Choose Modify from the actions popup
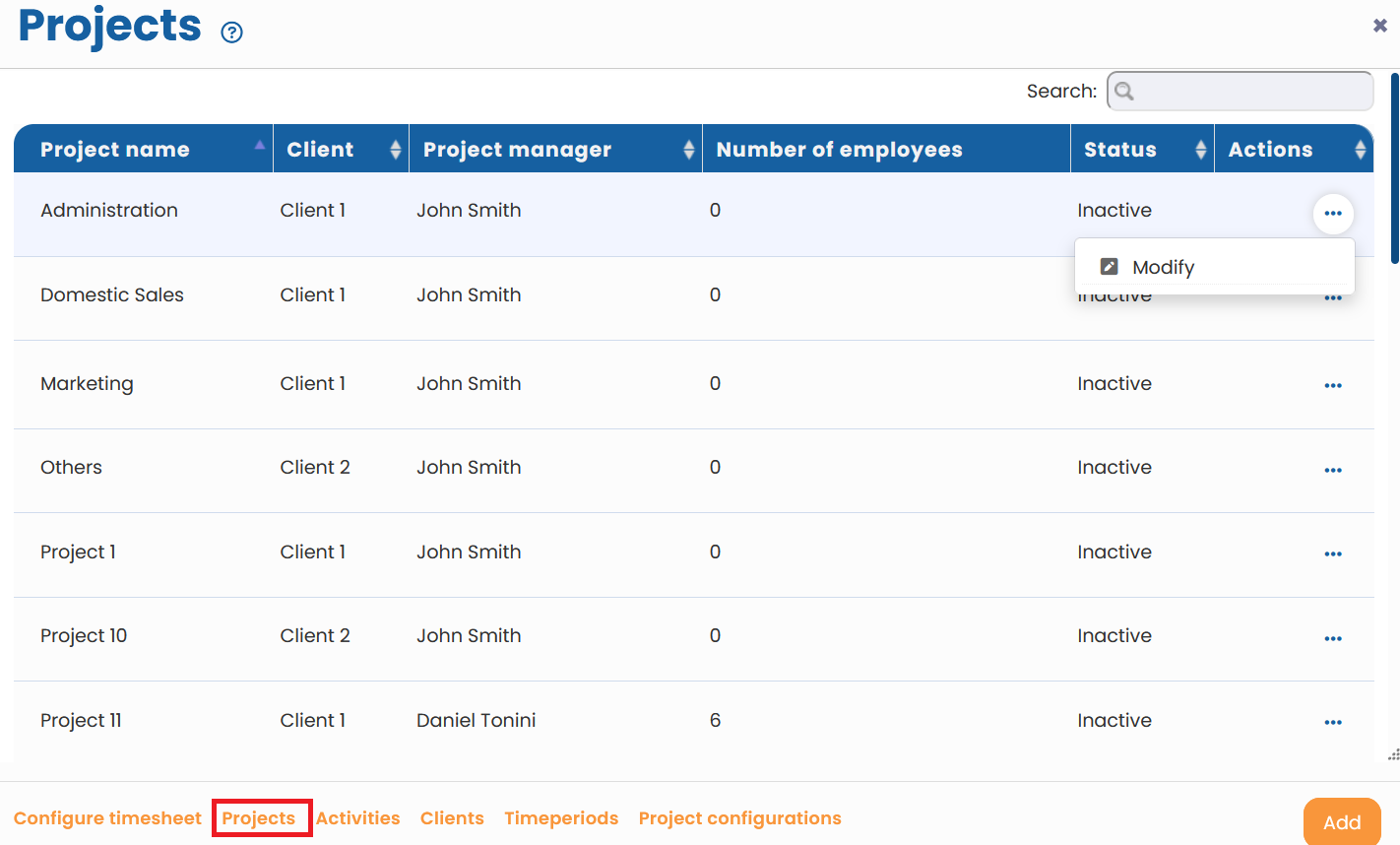The image size is (1400, 845). point(1163,267)
